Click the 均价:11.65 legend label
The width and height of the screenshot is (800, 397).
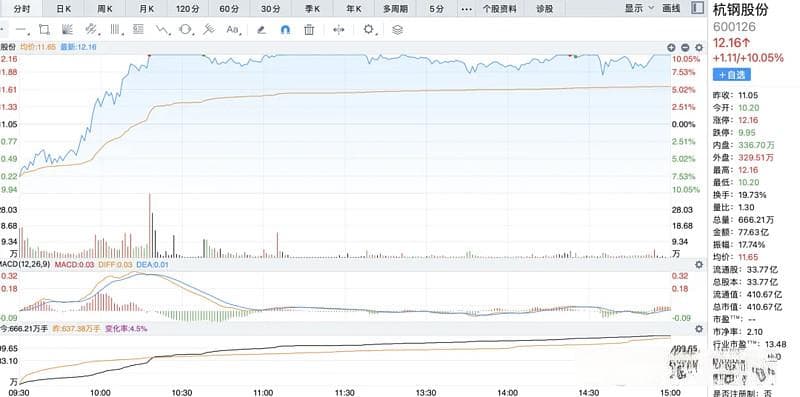(x=38, y=47)
